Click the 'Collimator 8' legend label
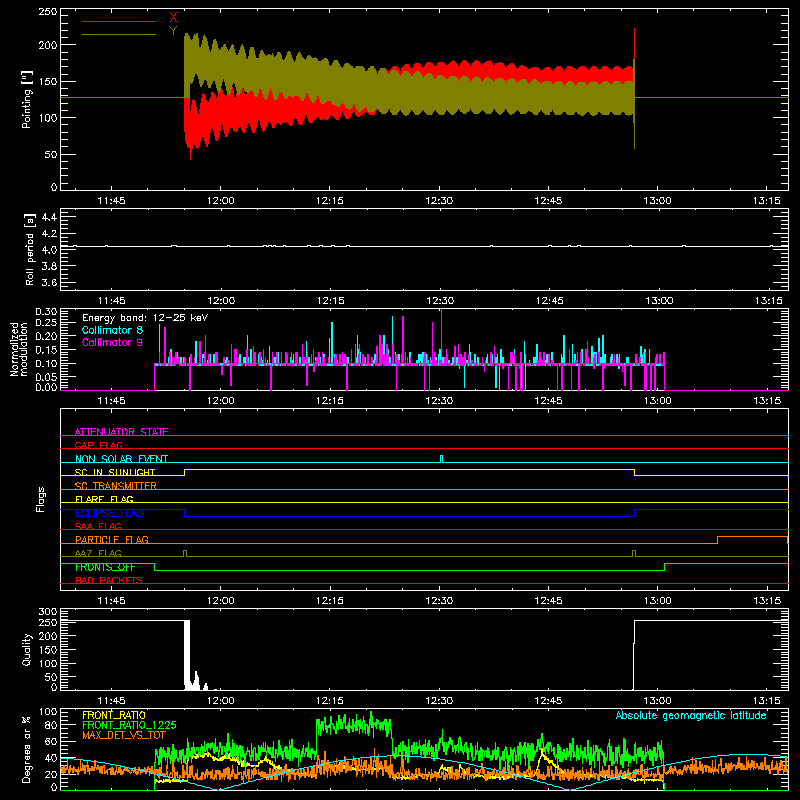This screenshot has width=800, height=800. tap(112, 330)
